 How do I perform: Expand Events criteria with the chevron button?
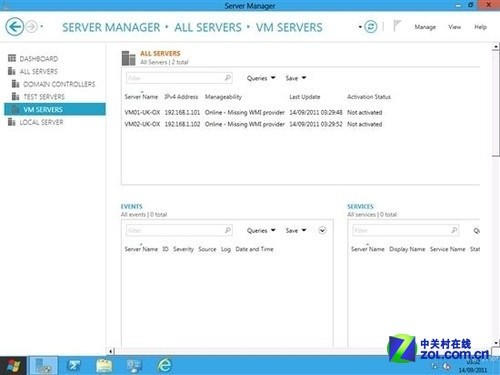pyautogui.click(x=322, y=230)
